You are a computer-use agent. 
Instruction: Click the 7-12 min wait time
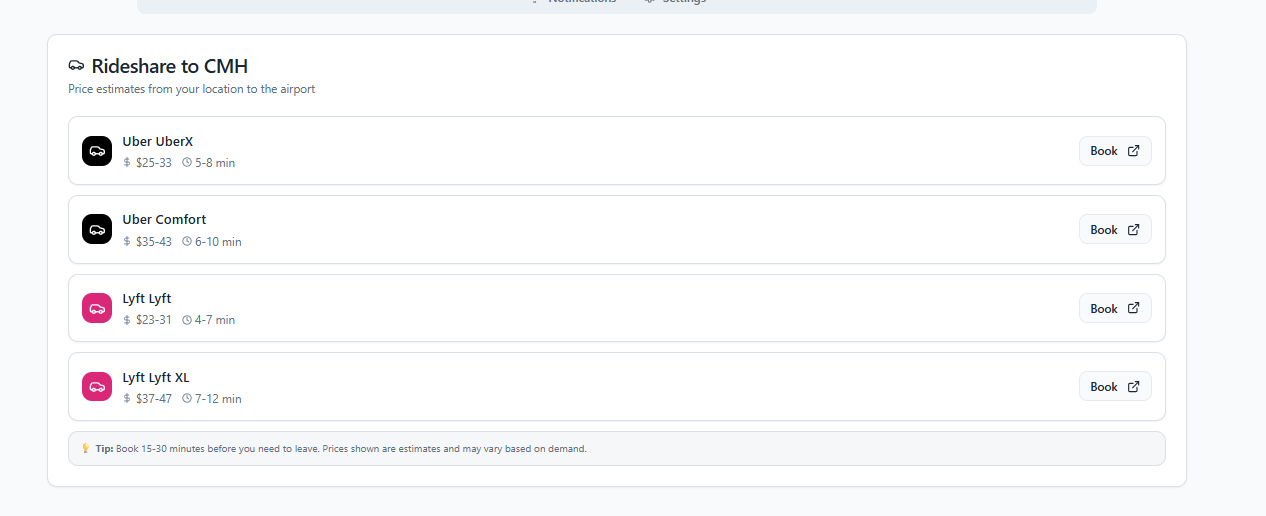218,399
